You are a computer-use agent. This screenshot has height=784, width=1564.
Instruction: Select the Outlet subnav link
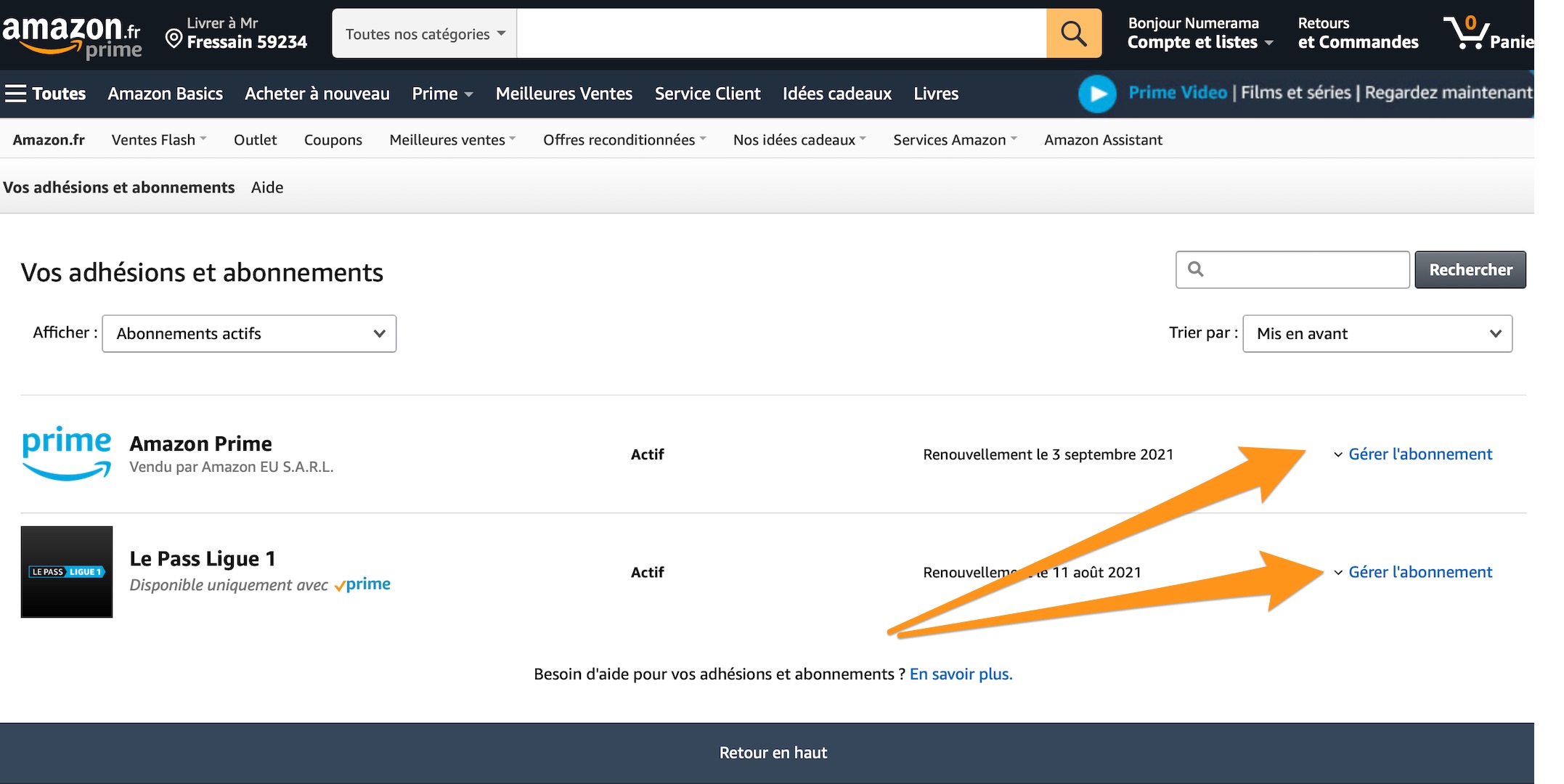(x=255, y=139)
